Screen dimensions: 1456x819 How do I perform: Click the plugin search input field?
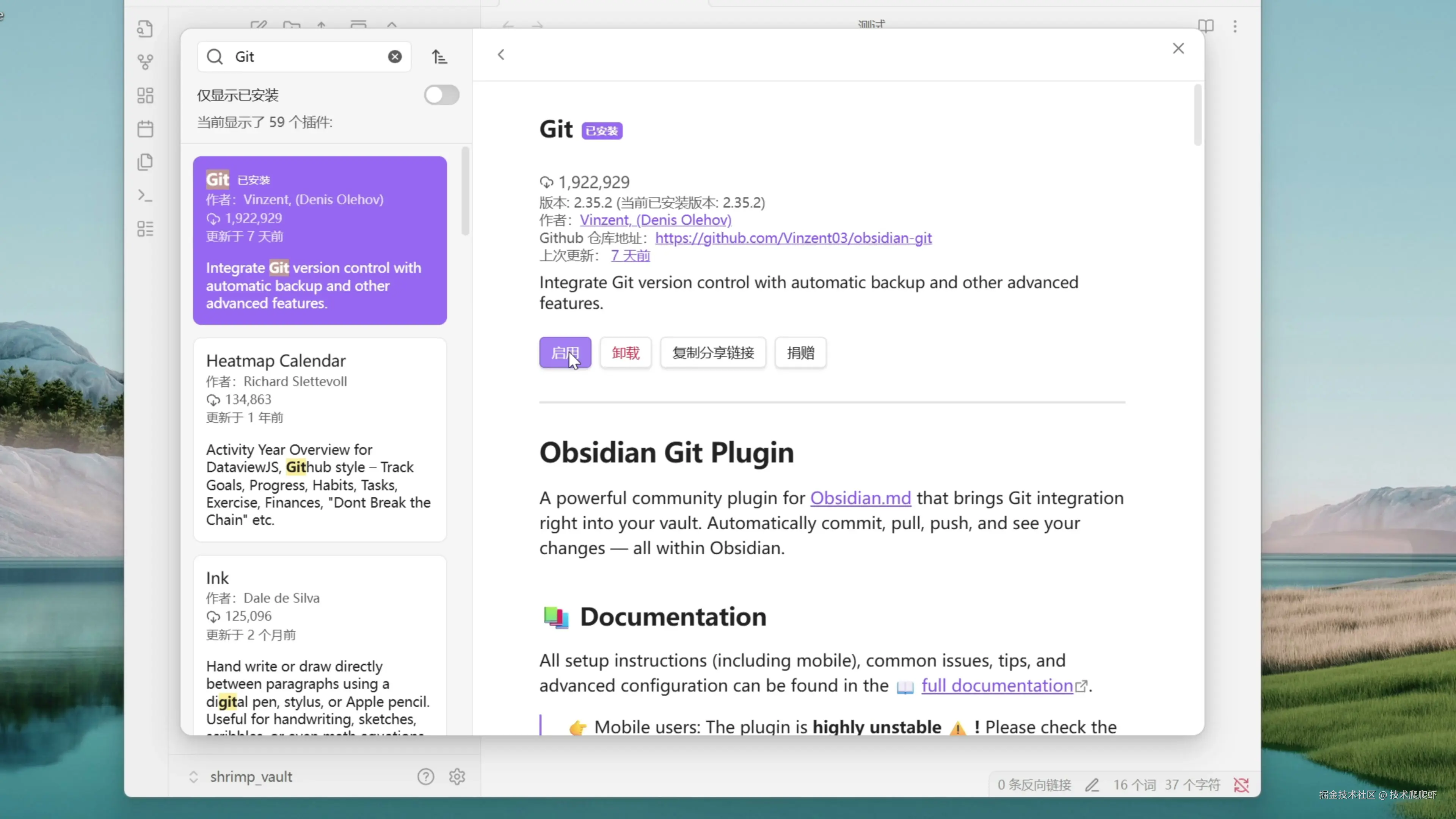point(305,56)
